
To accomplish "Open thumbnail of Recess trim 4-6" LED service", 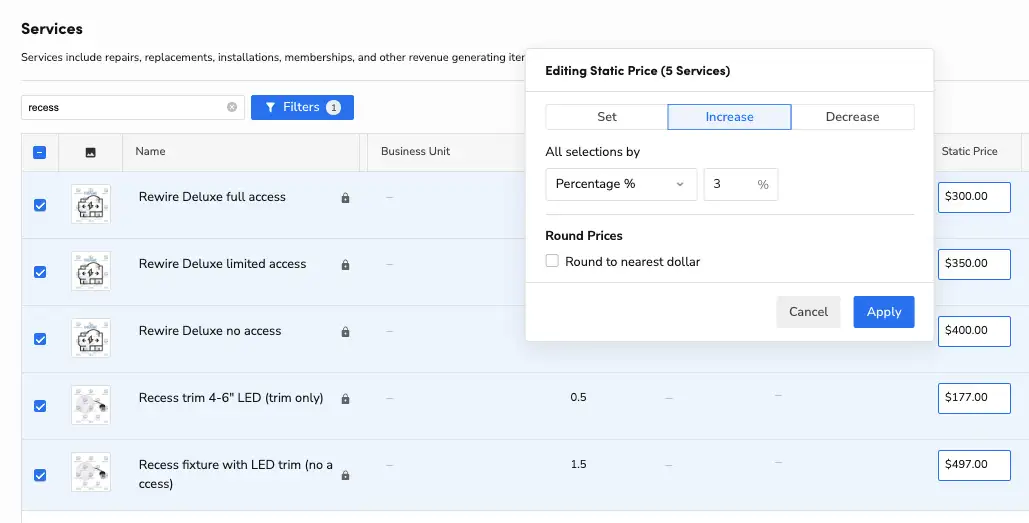I will [x=91, y=405].
